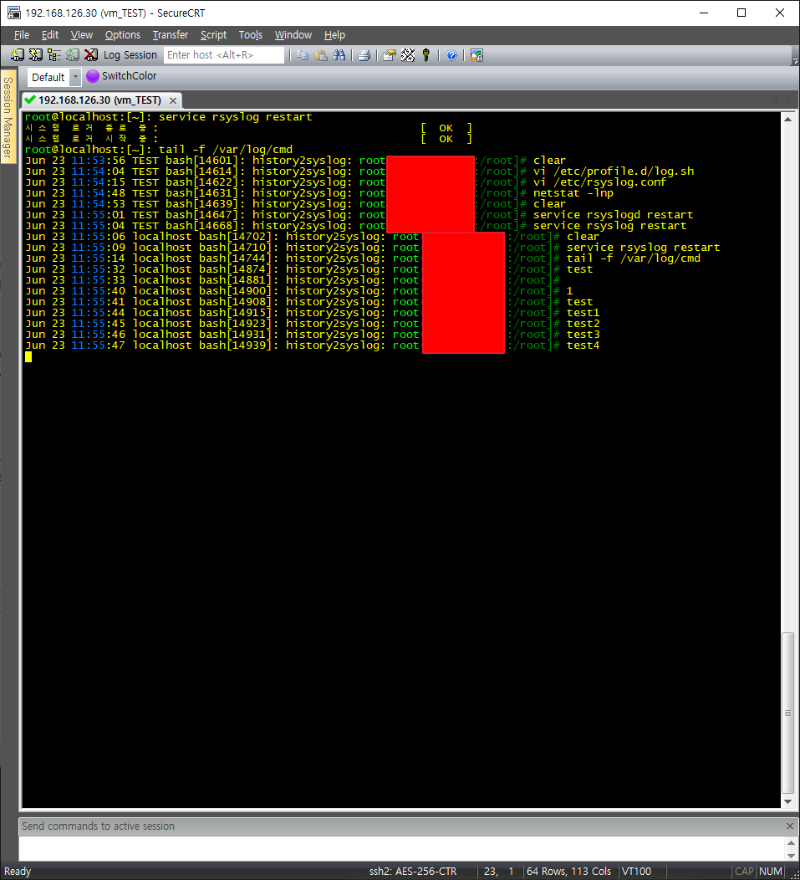Open the Transfer menu

170,35
